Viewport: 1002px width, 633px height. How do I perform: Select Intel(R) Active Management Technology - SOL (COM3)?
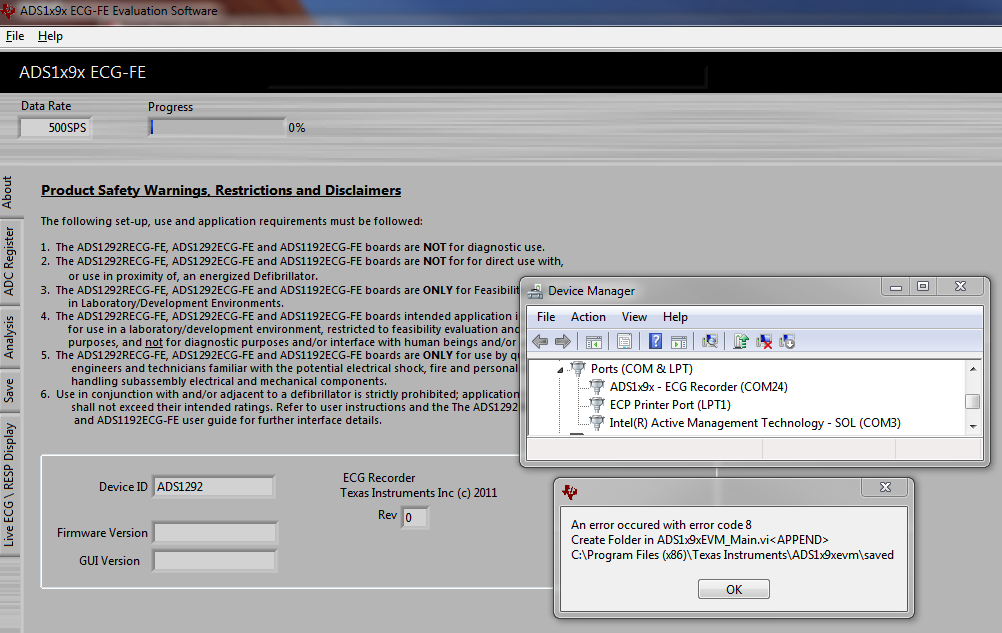pyautogui.click(x=755, y=422)
